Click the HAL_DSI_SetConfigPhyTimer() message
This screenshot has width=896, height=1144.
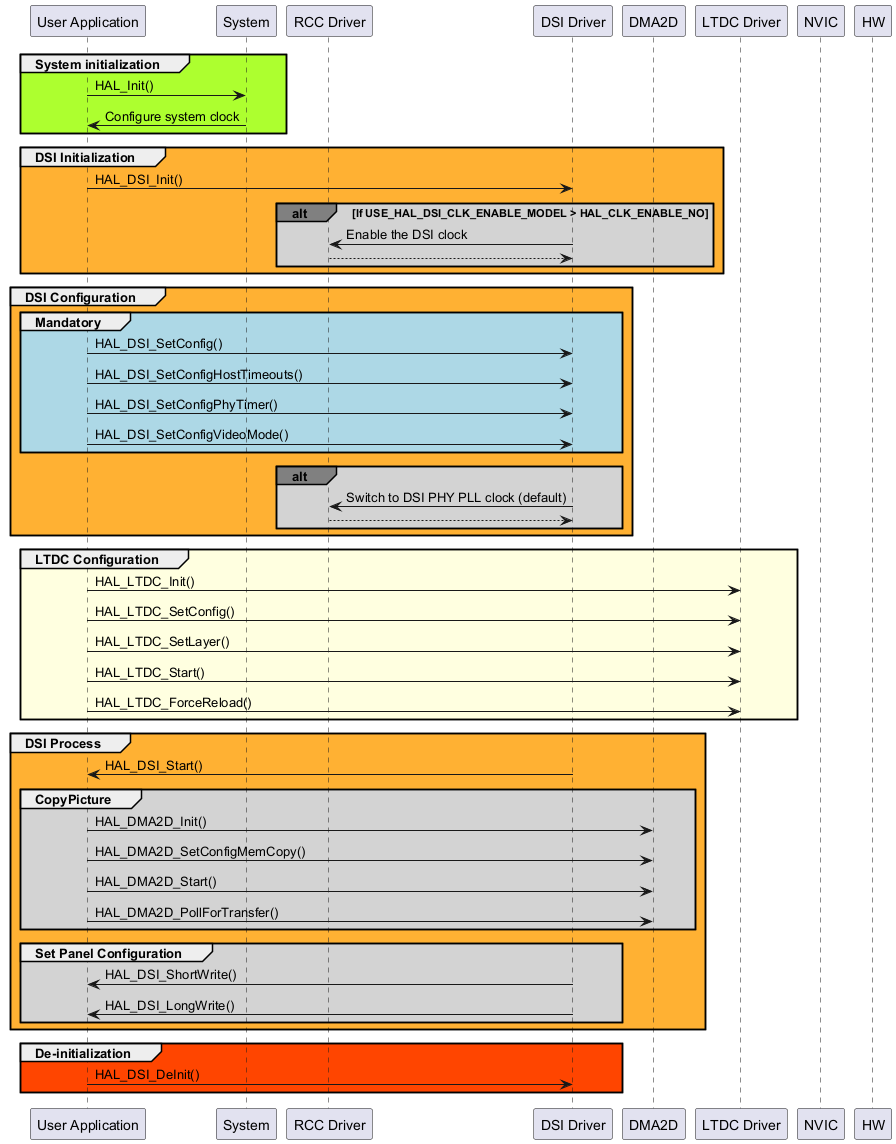click(x=186, y=405)
